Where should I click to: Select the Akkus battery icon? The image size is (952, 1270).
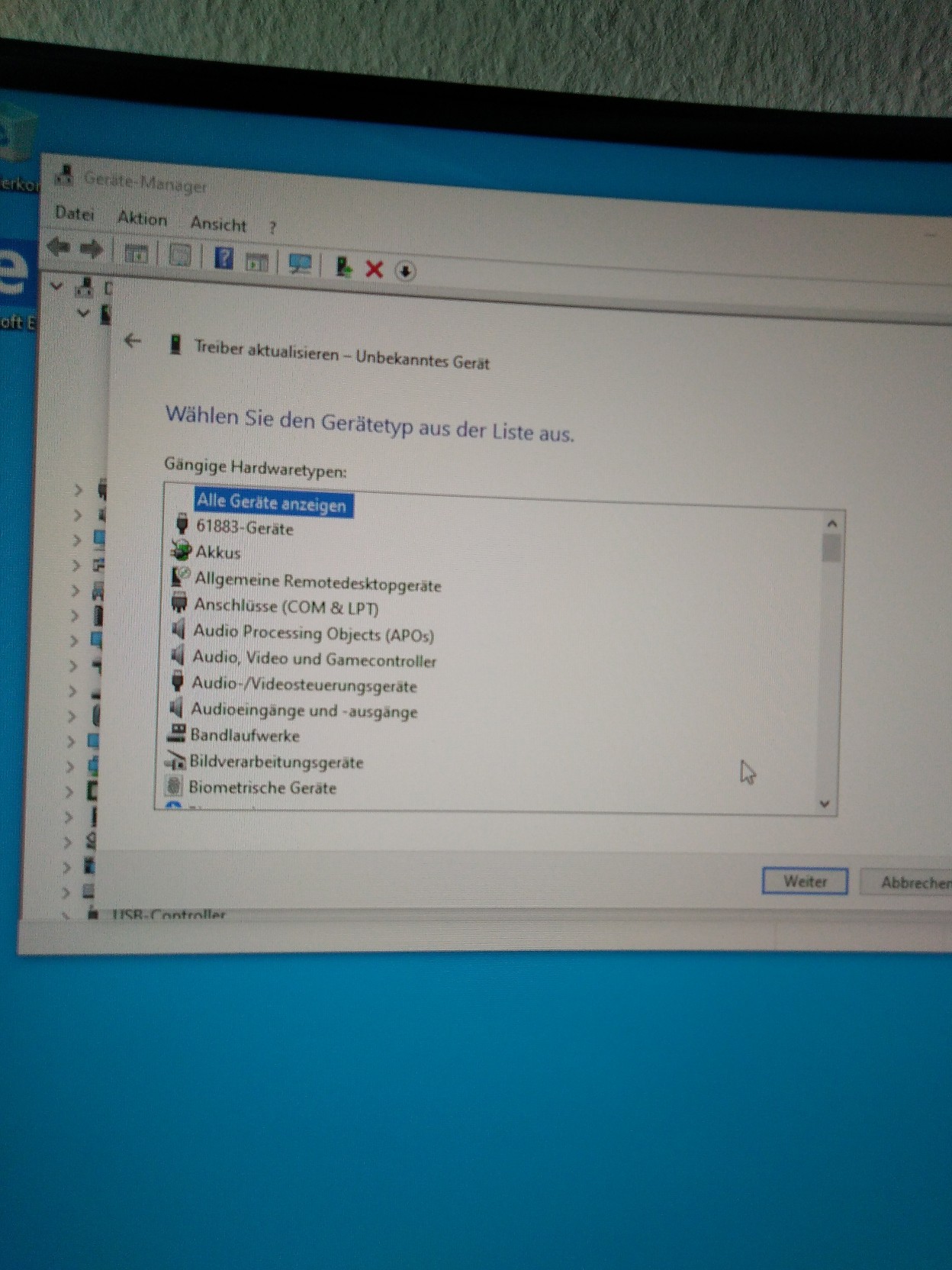click(182, 550)
